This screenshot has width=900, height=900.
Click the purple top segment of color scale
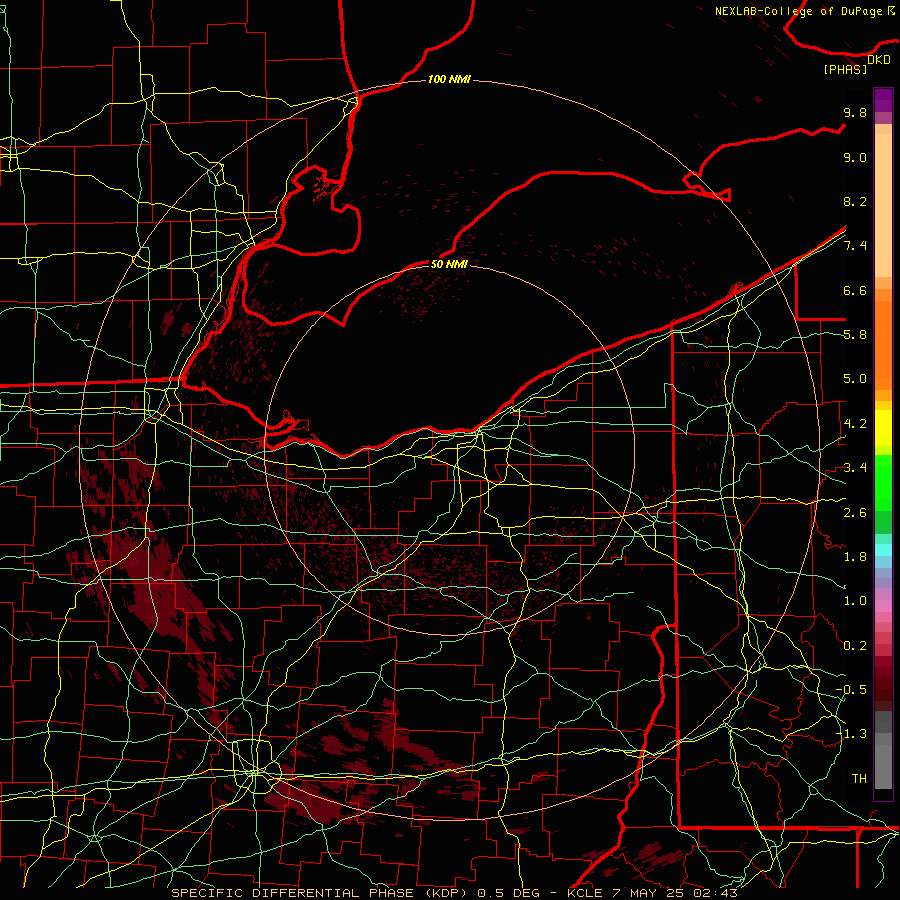pyautogui.click(x=883, y=100)
